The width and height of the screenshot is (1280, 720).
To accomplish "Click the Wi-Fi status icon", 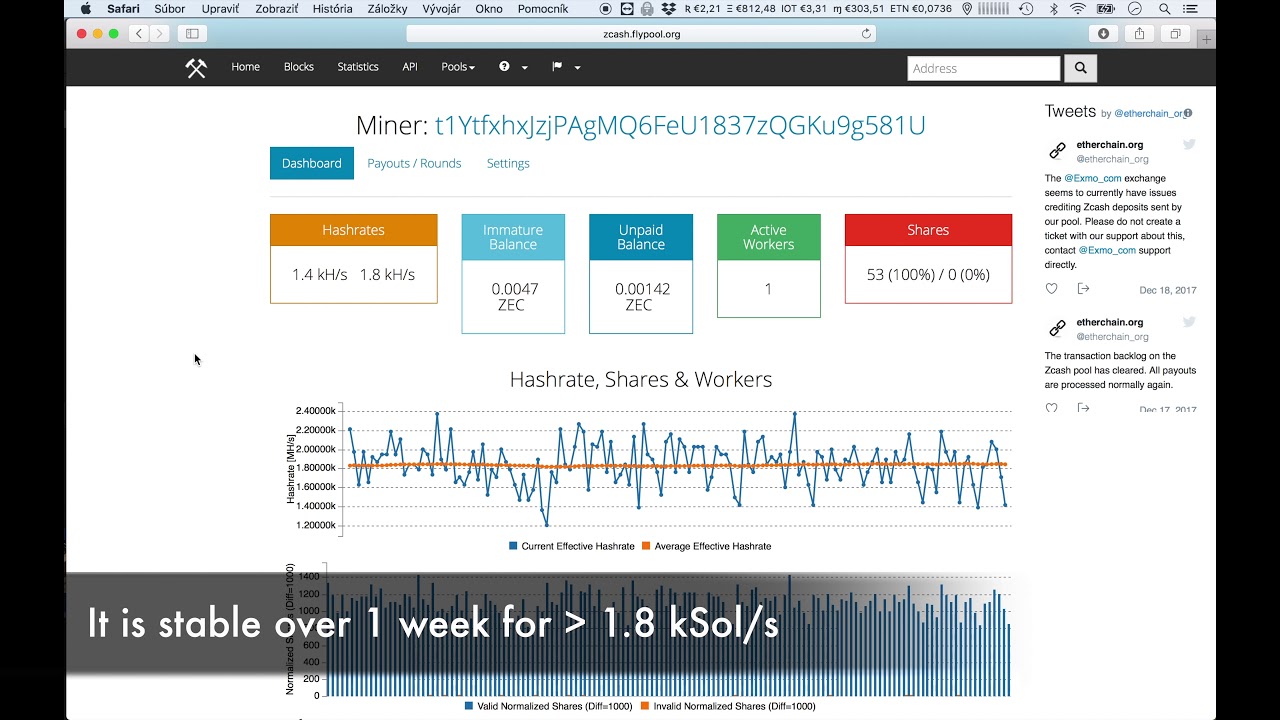I will [1078, 9].
